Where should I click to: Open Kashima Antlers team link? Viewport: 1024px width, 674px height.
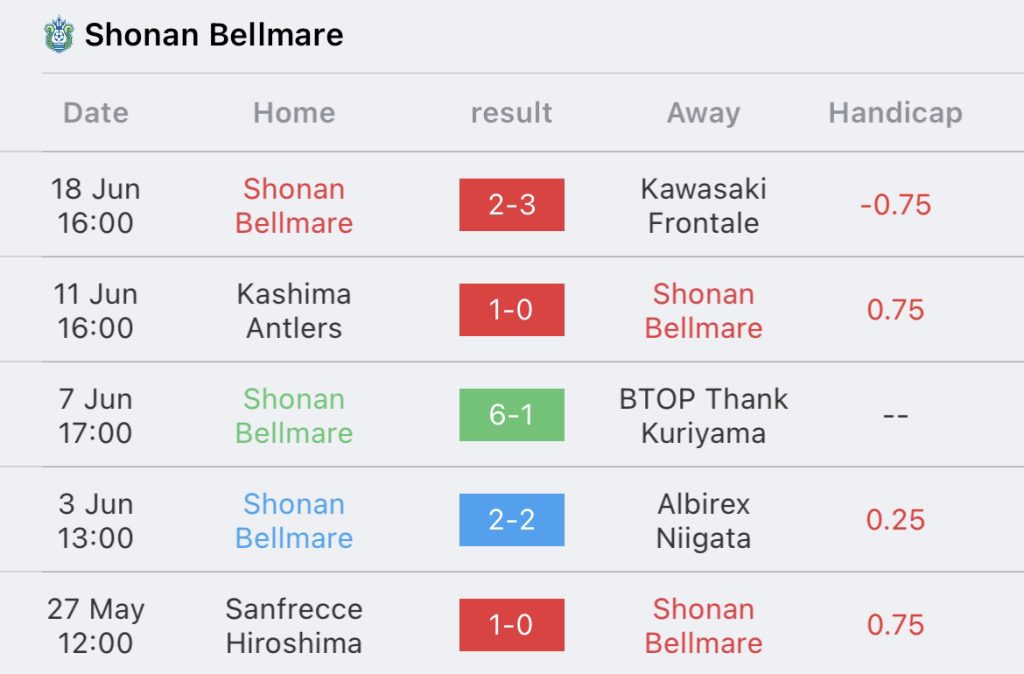(294, 311)
